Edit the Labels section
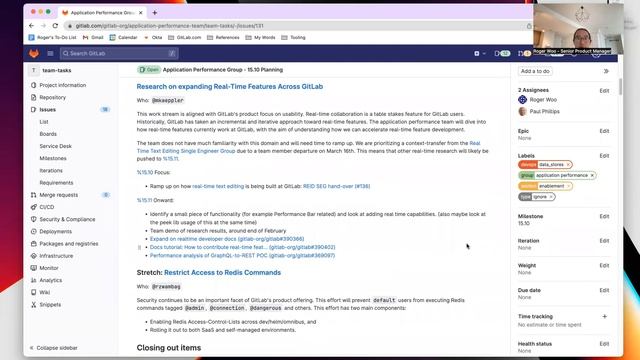Screen dimensions: 640x360 (x=604, y=156)
